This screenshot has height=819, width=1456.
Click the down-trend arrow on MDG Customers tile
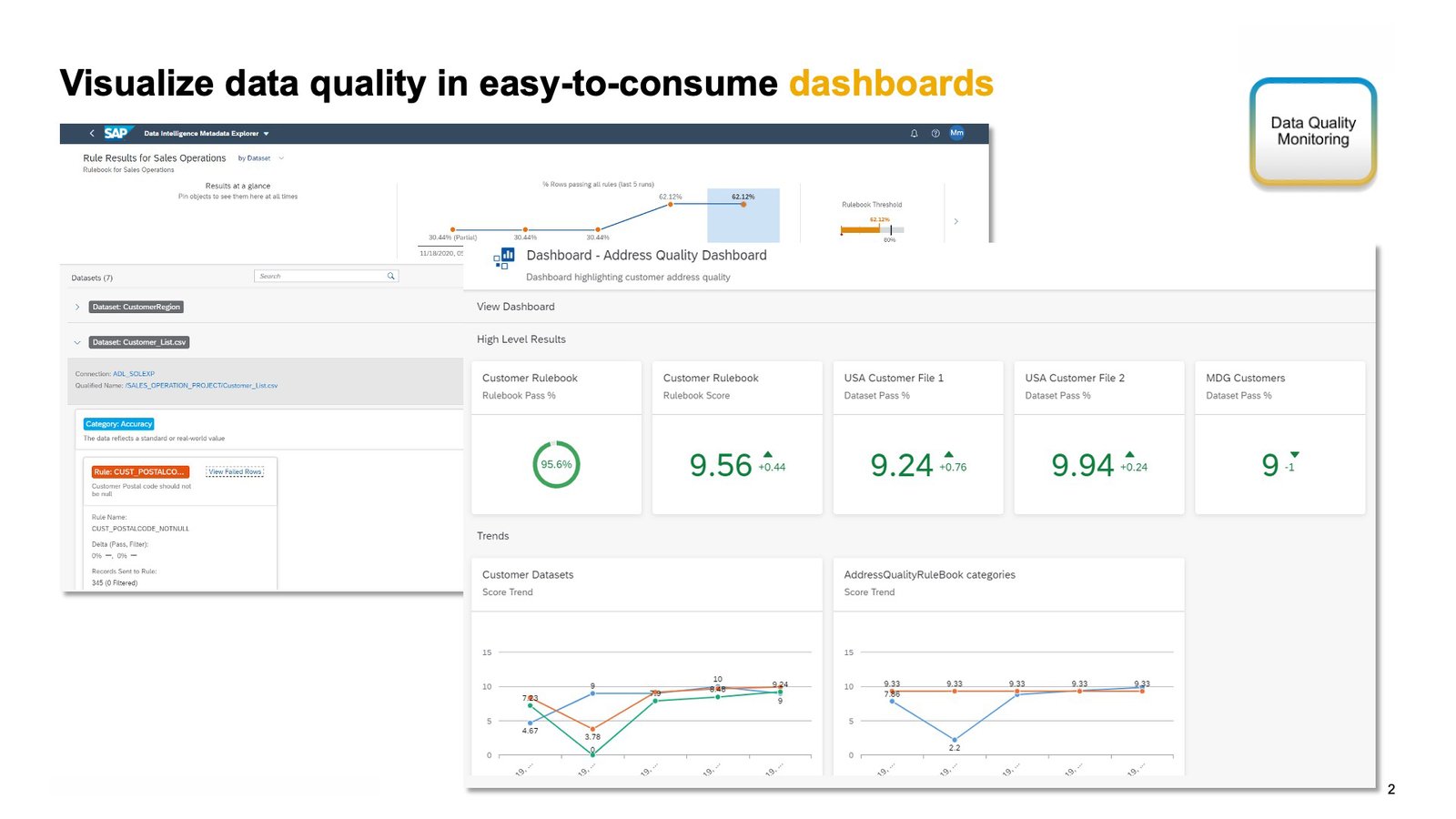pos(1294,454)
